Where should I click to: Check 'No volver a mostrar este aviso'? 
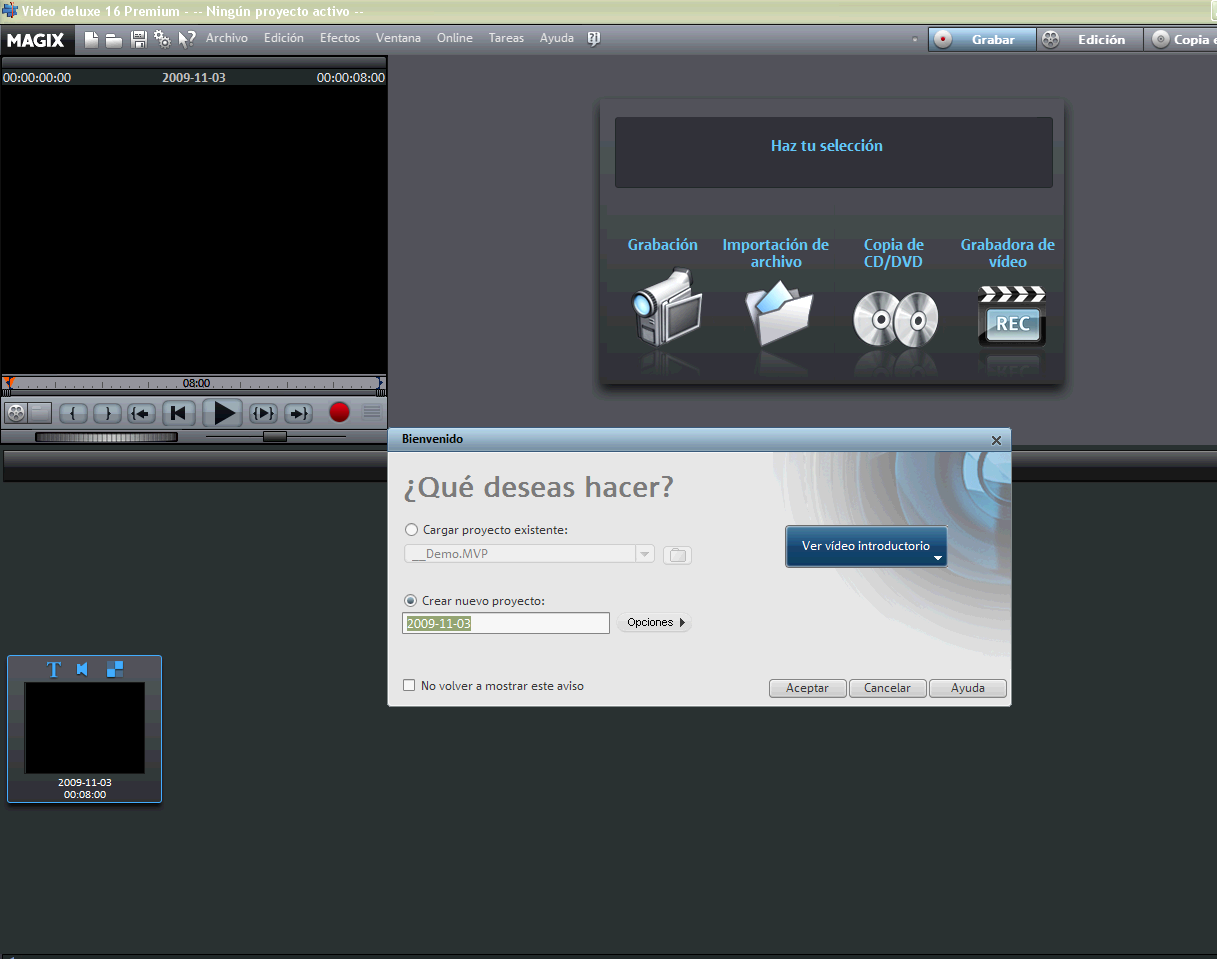pos(409,686)
